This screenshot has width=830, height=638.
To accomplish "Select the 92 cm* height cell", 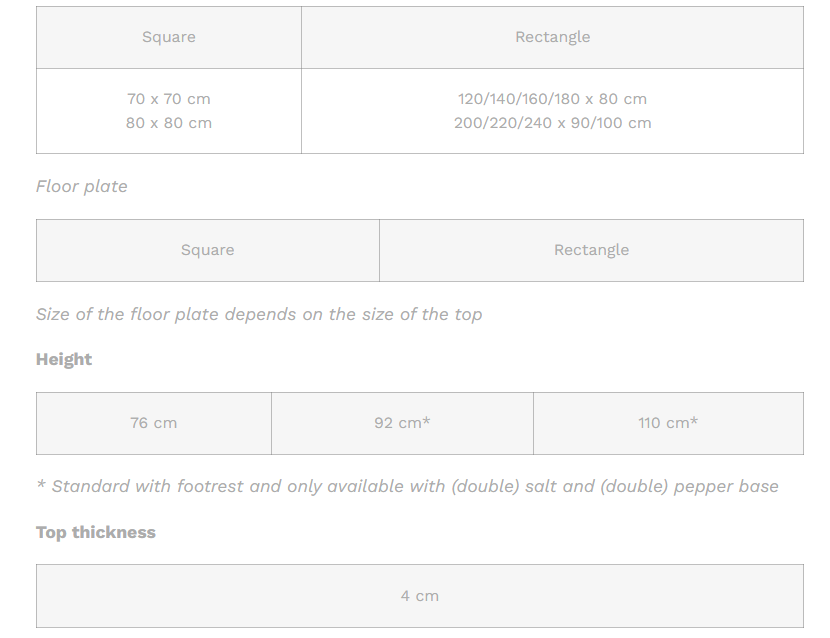I will click(402, 423).
